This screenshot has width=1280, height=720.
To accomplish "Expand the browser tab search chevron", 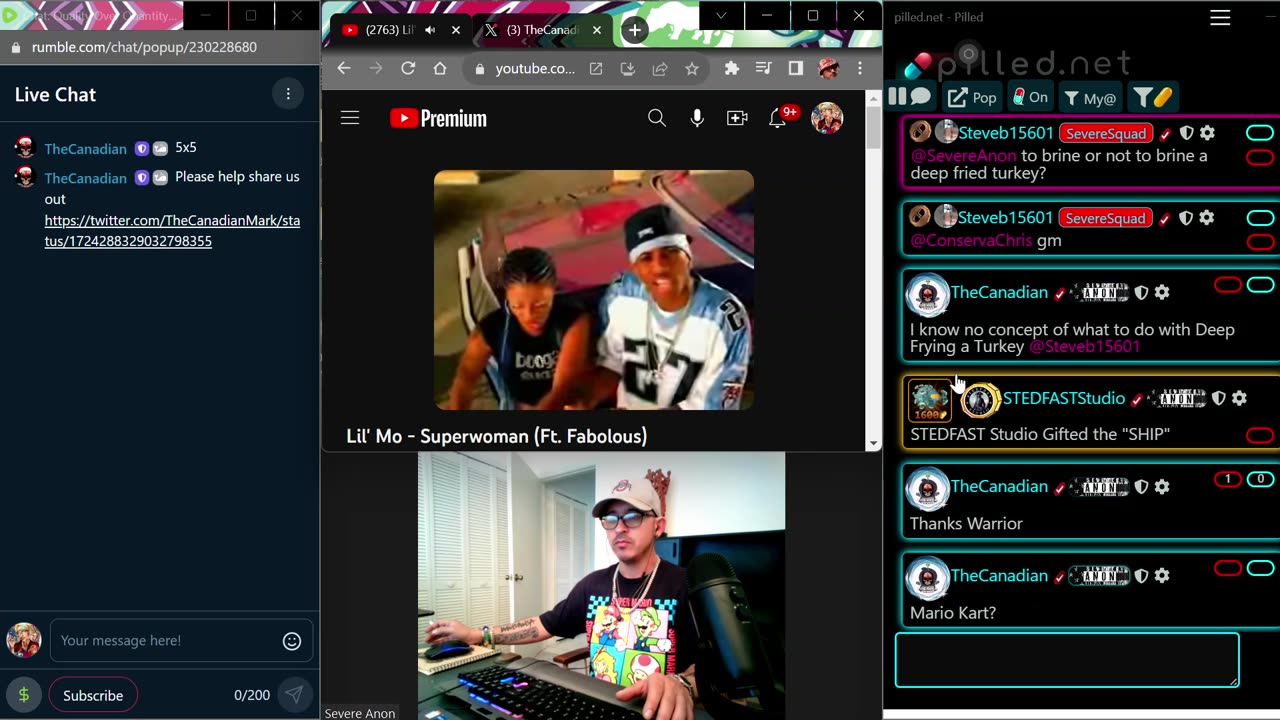I will click(x=721, y=16).
